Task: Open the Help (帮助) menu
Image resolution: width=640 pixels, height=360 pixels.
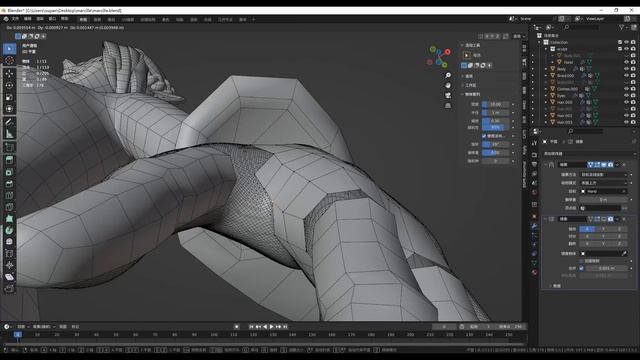Action: click(x=64, y=19)
